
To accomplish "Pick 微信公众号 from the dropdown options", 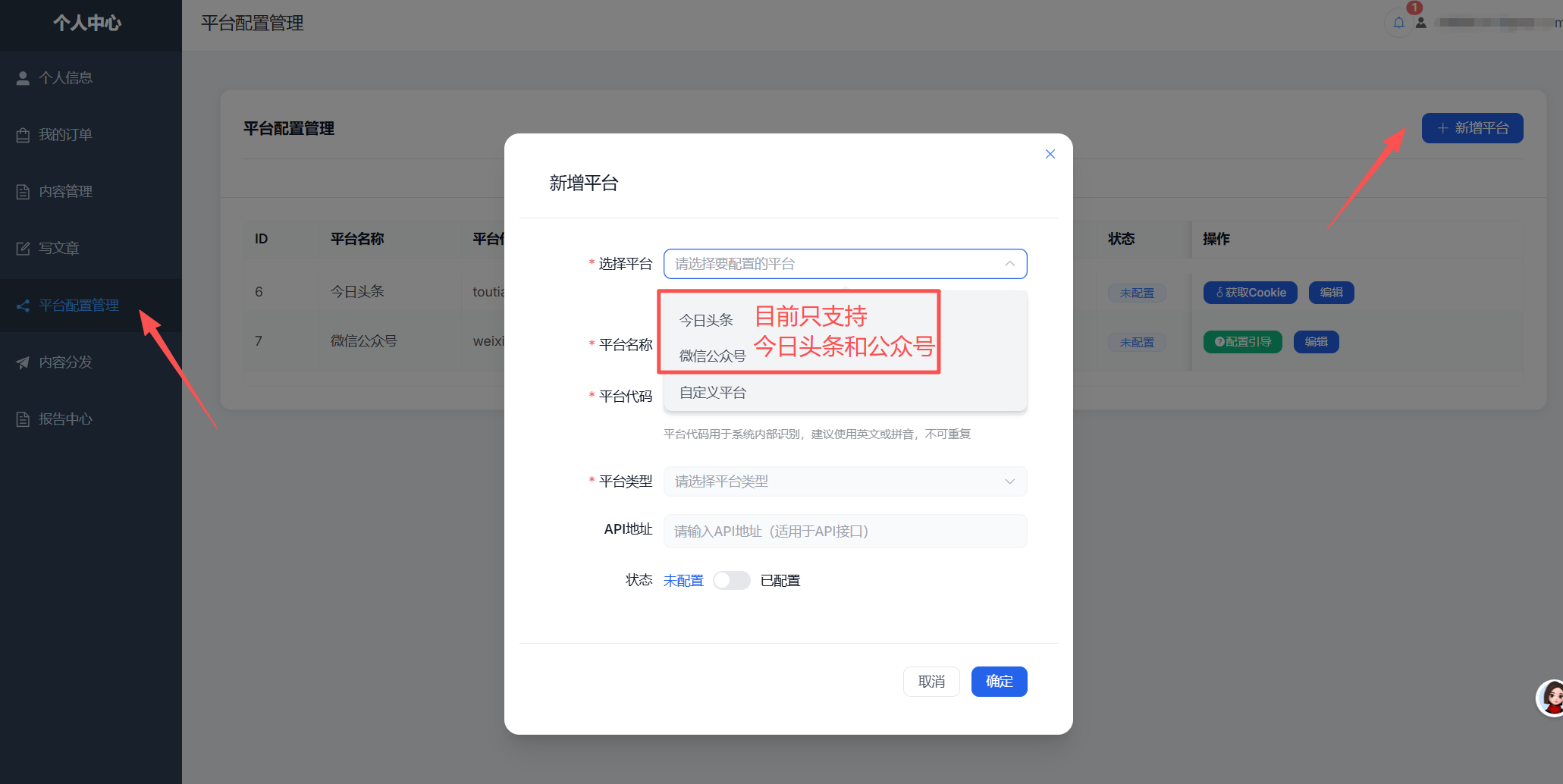I will point(712,356).
